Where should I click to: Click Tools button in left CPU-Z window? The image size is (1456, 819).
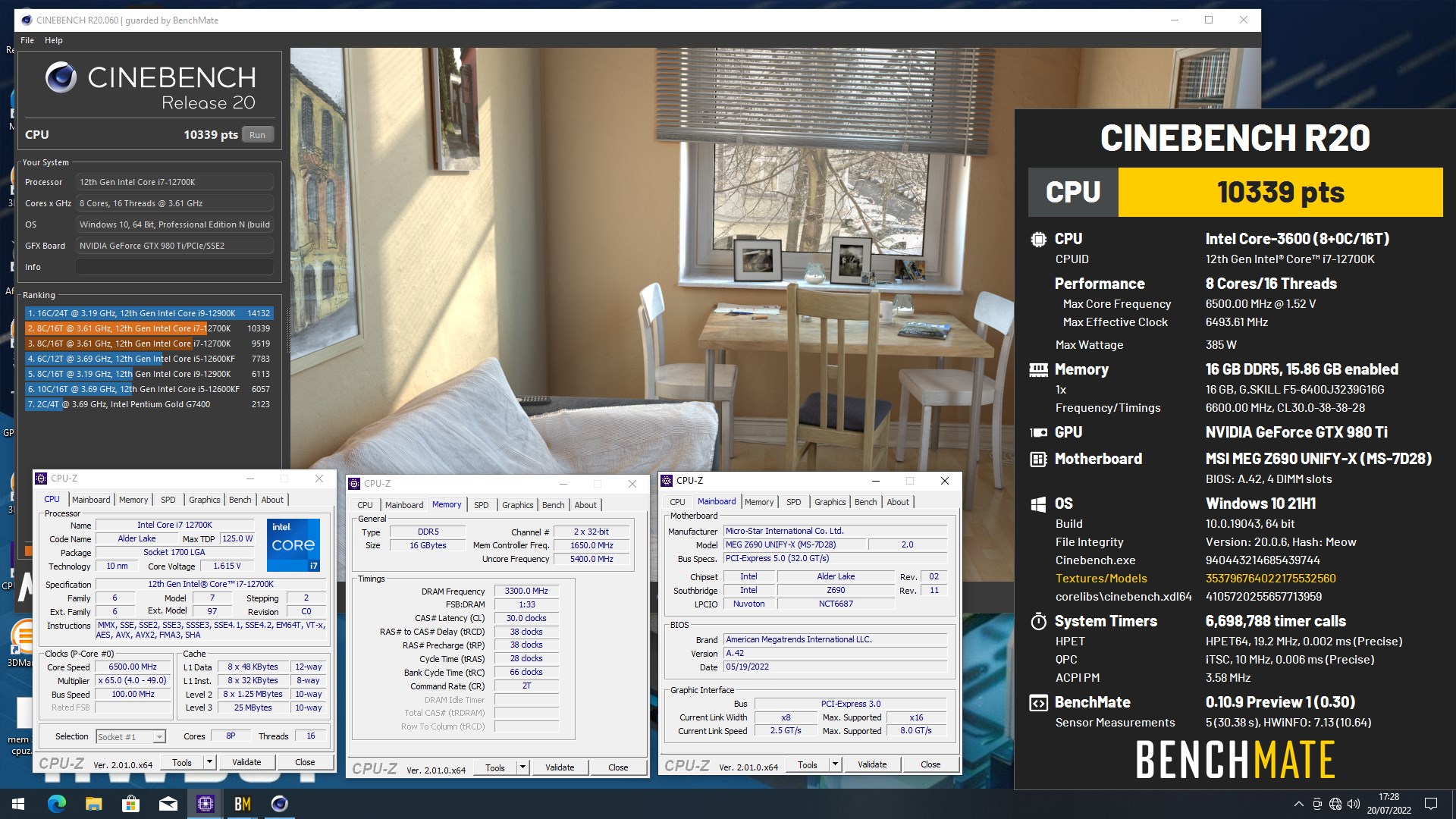pos(182,762)
